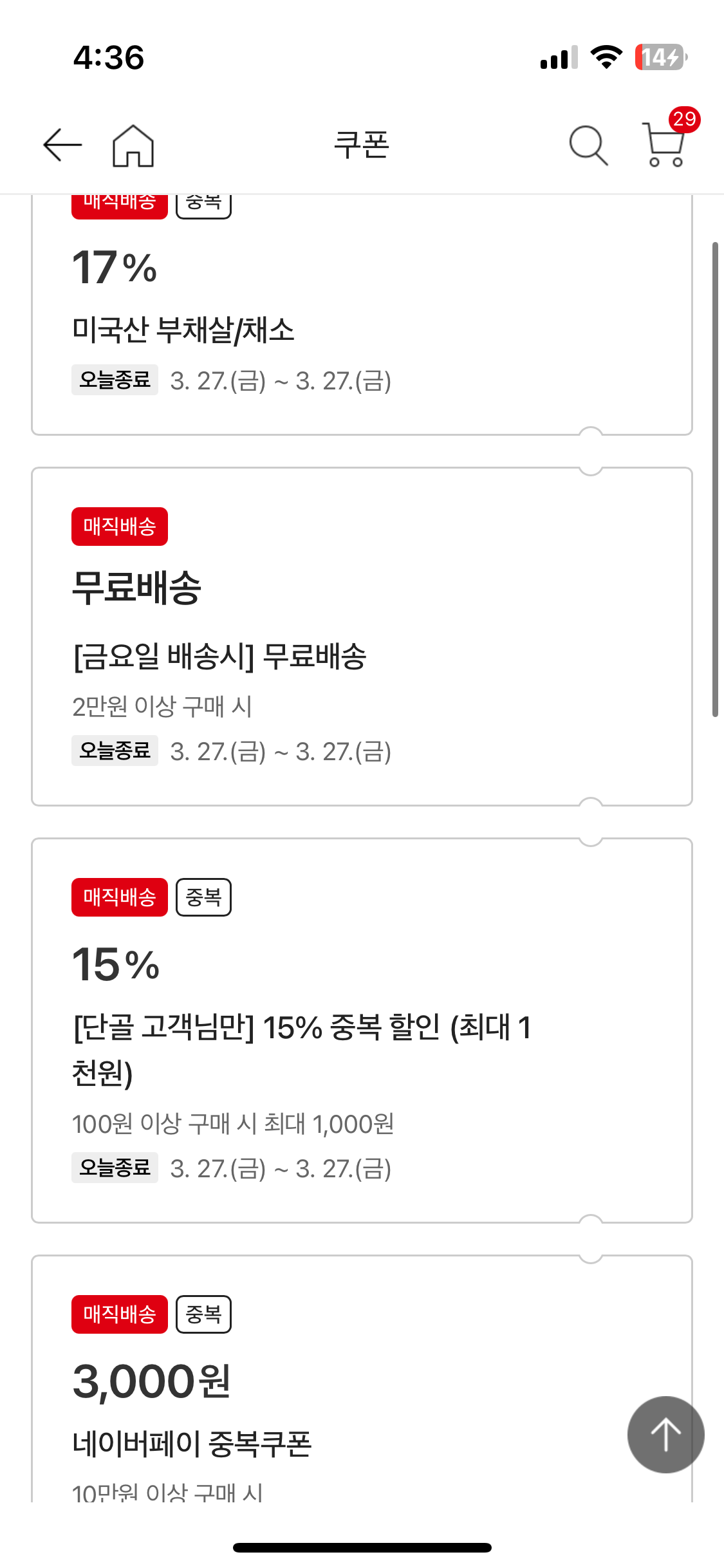Tap the 15% 단골 고객님만 coupon title
This screenshot has height=1568, width=724.
pos(301,1027)
